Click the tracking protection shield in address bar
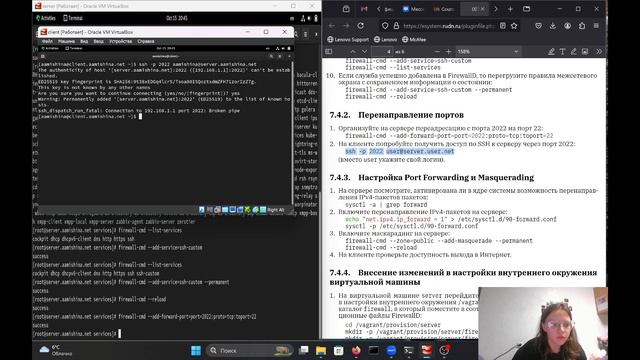 tap(385, 26)
